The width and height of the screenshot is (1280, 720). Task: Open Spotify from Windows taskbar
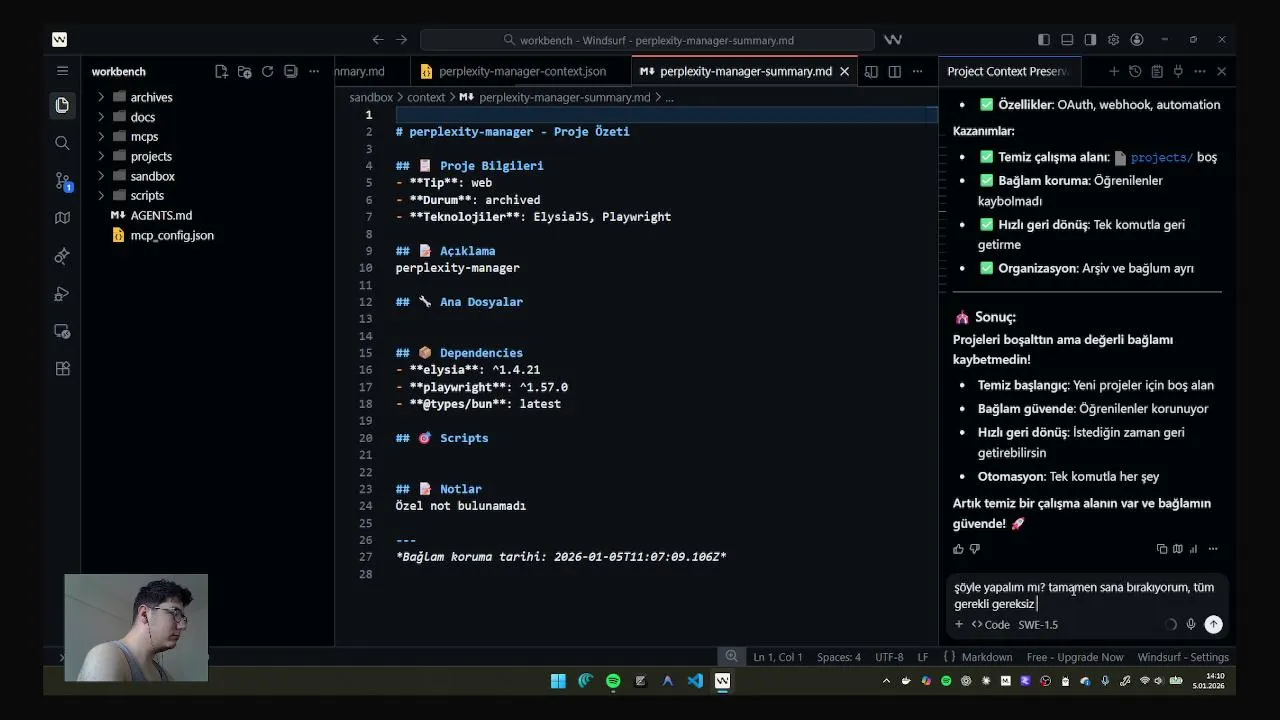point(613,681)
